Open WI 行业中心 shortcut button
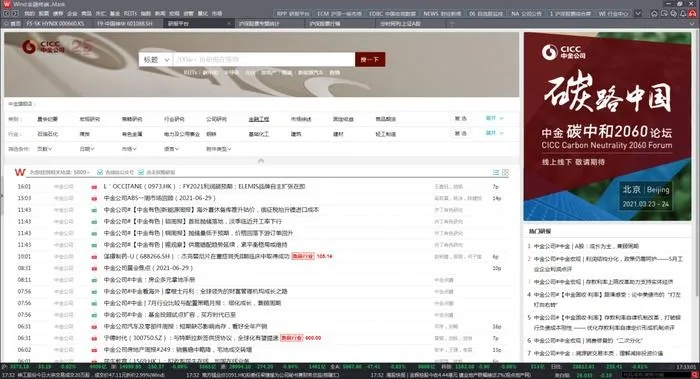This screenshot has width=700, height=379. click(613, 13)
